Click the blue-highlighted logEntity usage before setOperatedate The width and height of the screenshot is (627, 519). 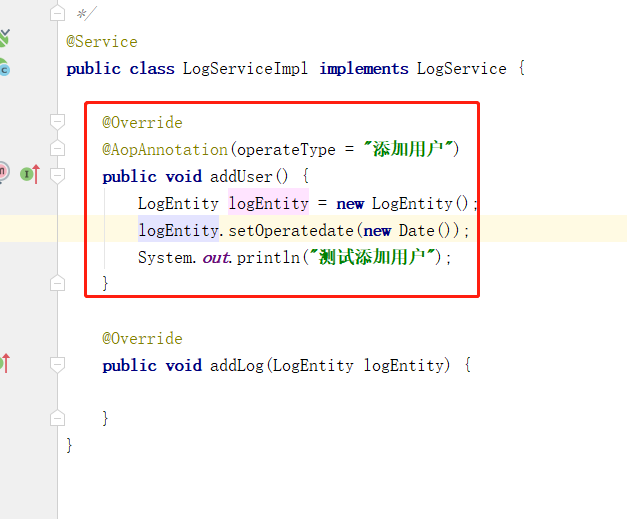pos(178,231)
